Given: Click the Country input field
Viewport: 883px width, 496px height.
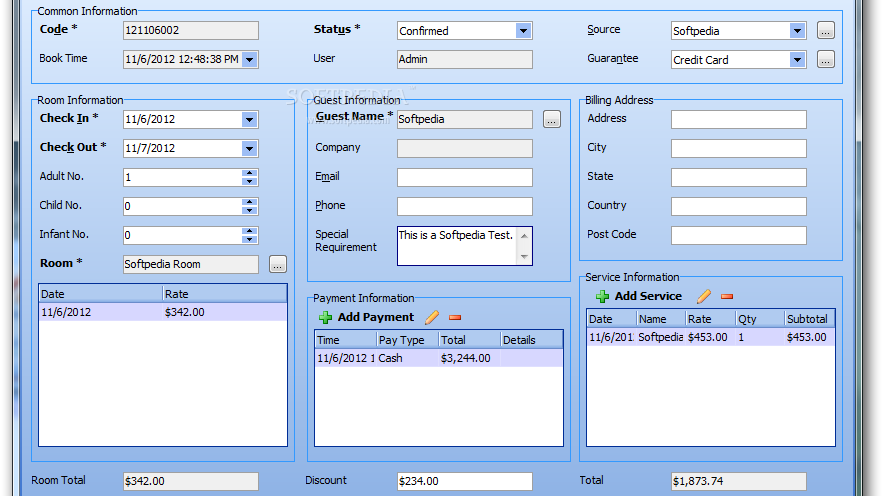Looking at the screenshot, I should (738, 207).
